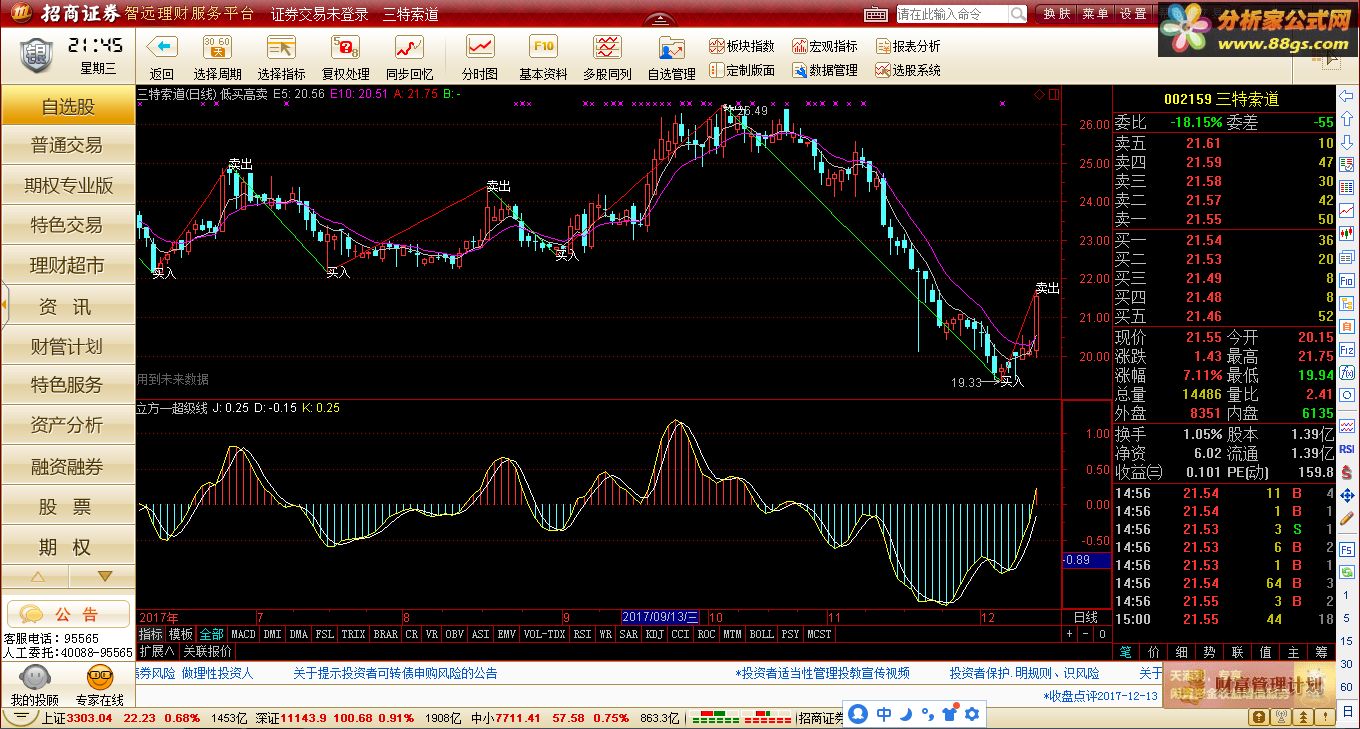This screenshot has width=1360, height=729.
Task: Open 选择指标 indicator picker icon
Action: tap(281, 47)
